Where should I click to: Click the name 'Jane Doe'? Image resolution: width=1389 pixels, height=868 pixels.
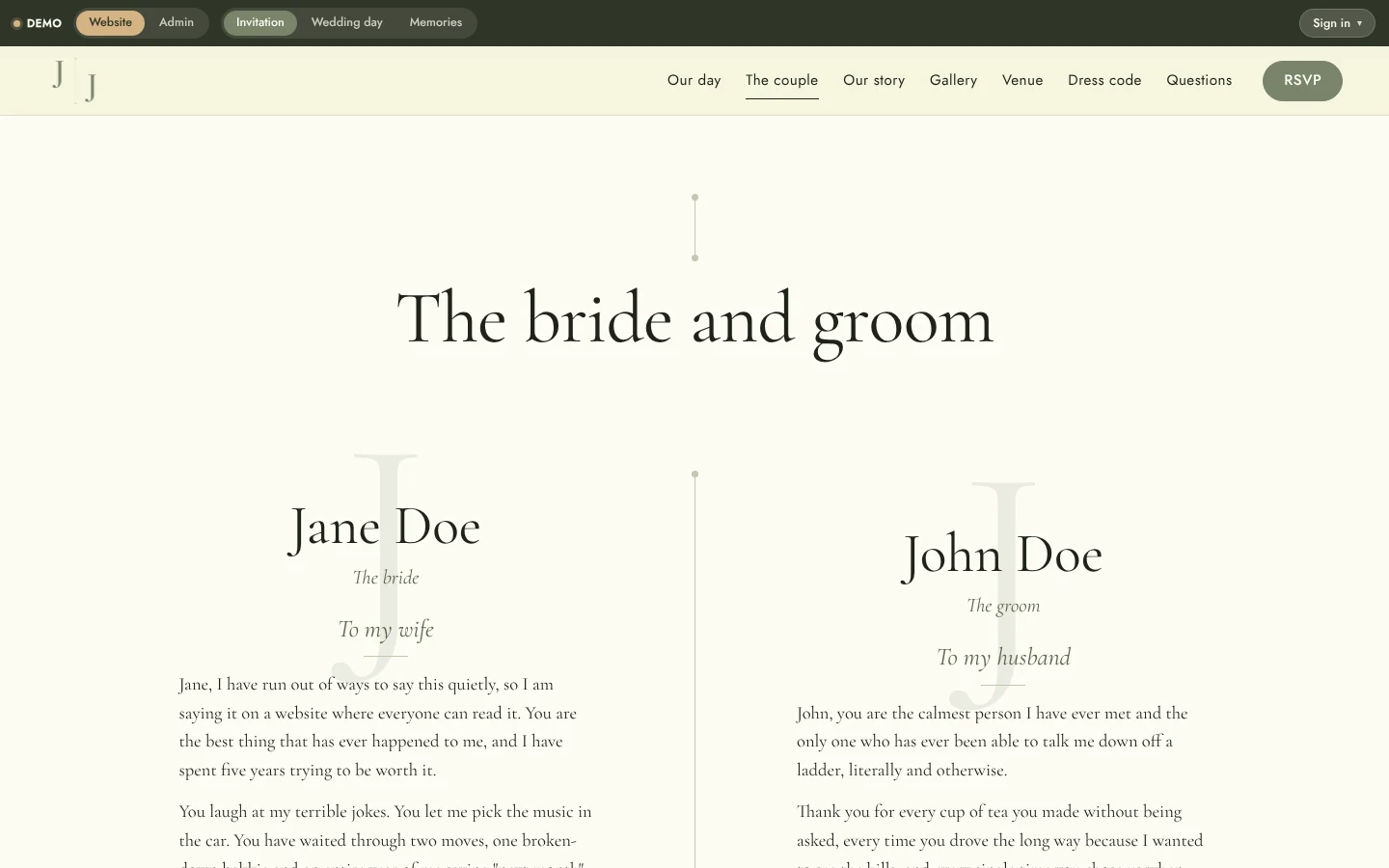(385, 528)
